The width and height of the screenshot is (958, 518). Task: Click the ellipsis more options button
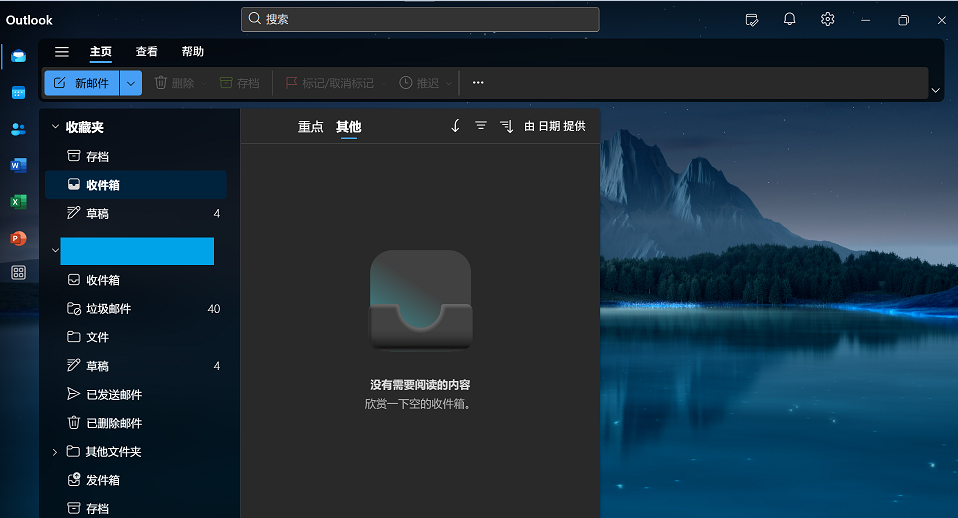478,82
